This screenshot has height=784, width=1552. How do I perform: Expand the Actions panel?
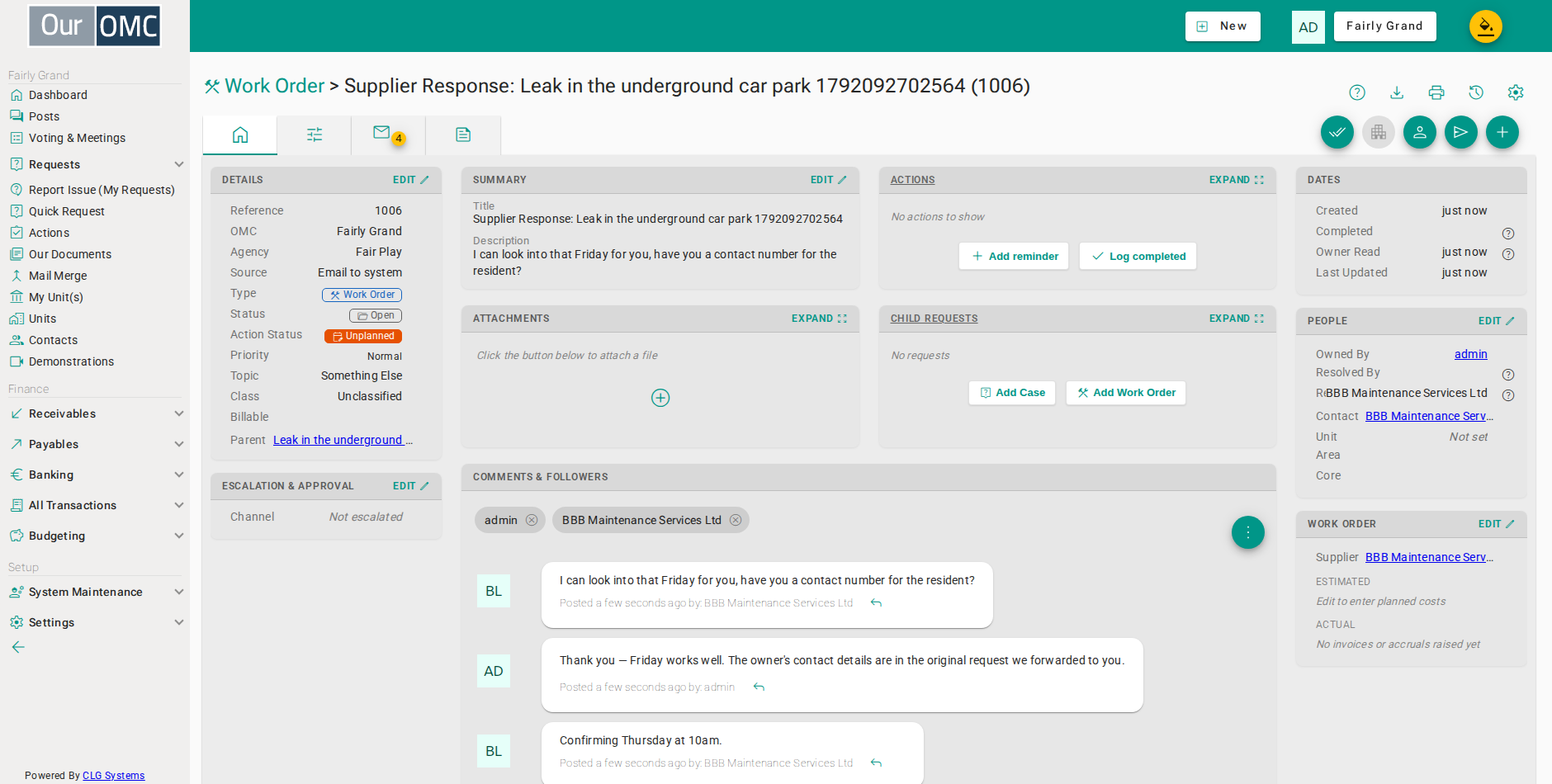coord(1236,180)
